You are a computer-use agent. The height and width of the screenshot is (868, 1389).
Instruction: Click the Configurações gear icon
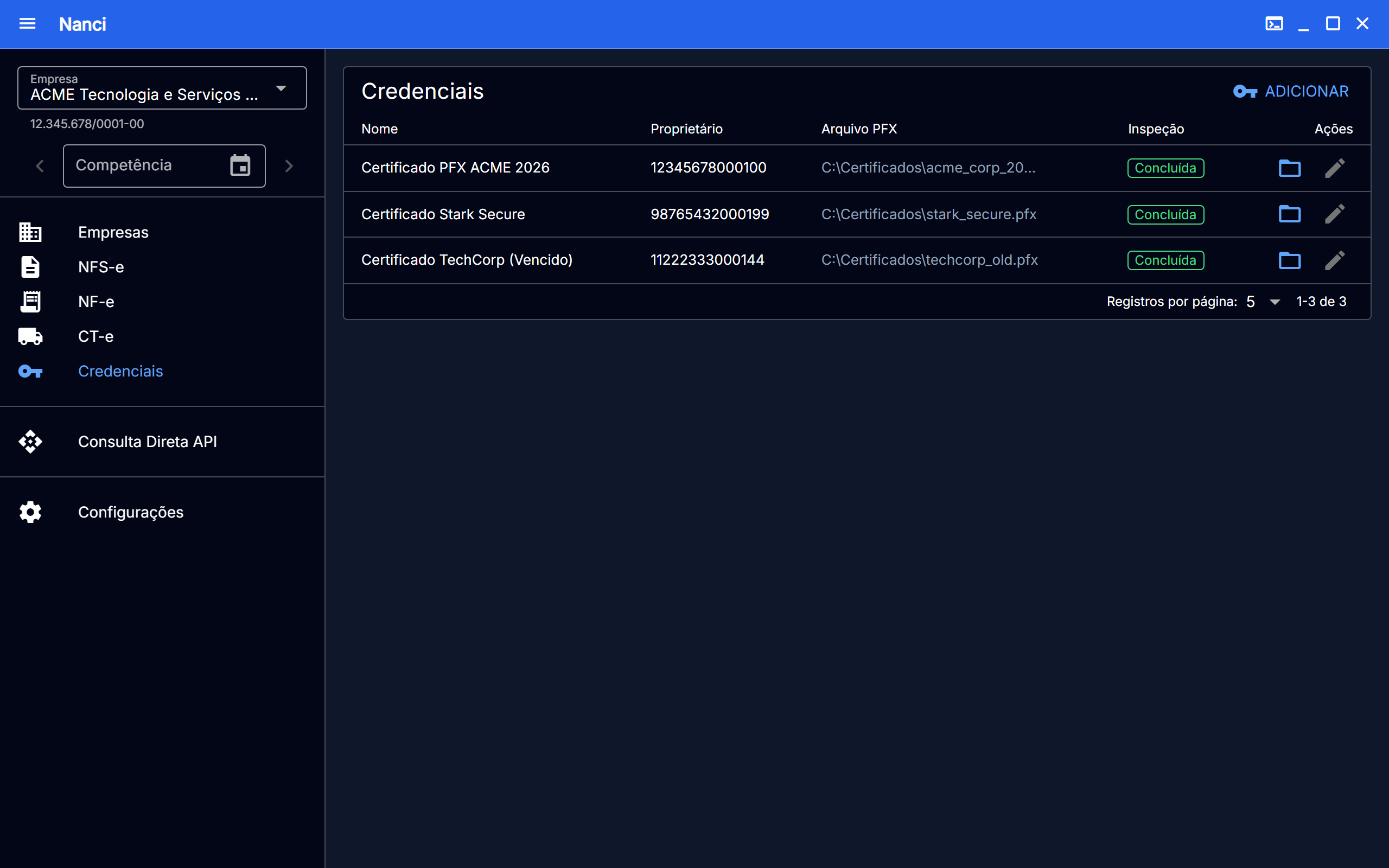30,512
